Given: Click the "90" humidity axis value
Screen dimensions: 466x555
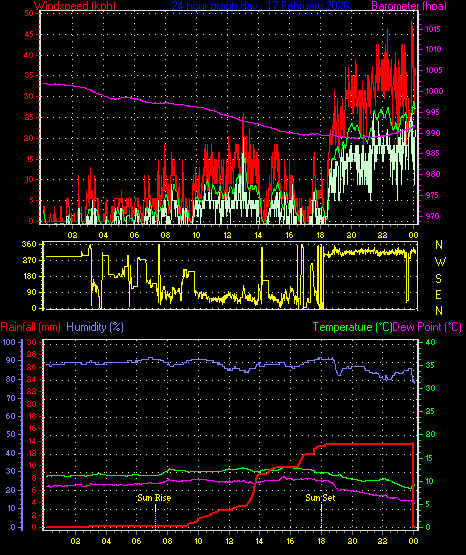Looking at the screenshot, I should click(11, 360).
